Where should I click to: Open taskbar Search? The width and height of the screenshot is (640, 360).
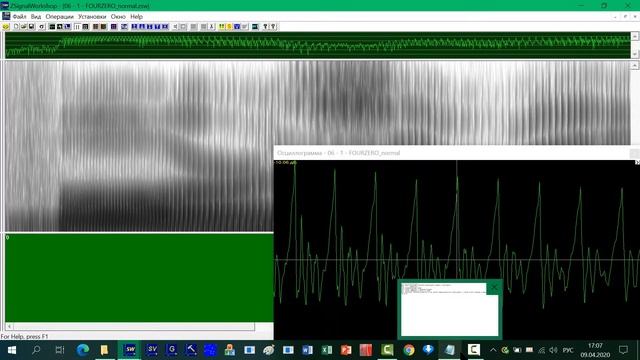(36, 350)
